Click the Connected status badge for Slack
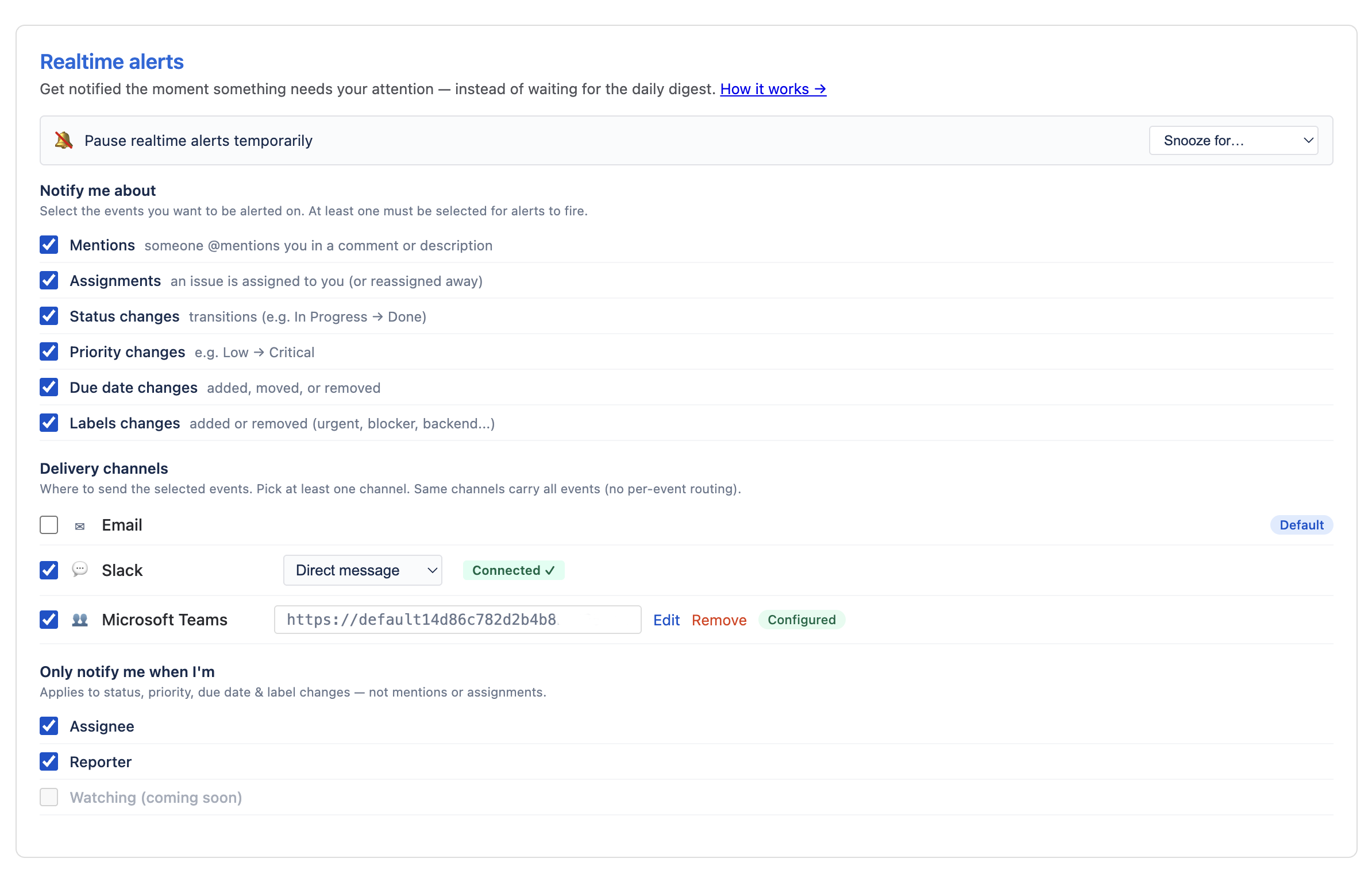The image size is (1372, 874). [514, 570]
